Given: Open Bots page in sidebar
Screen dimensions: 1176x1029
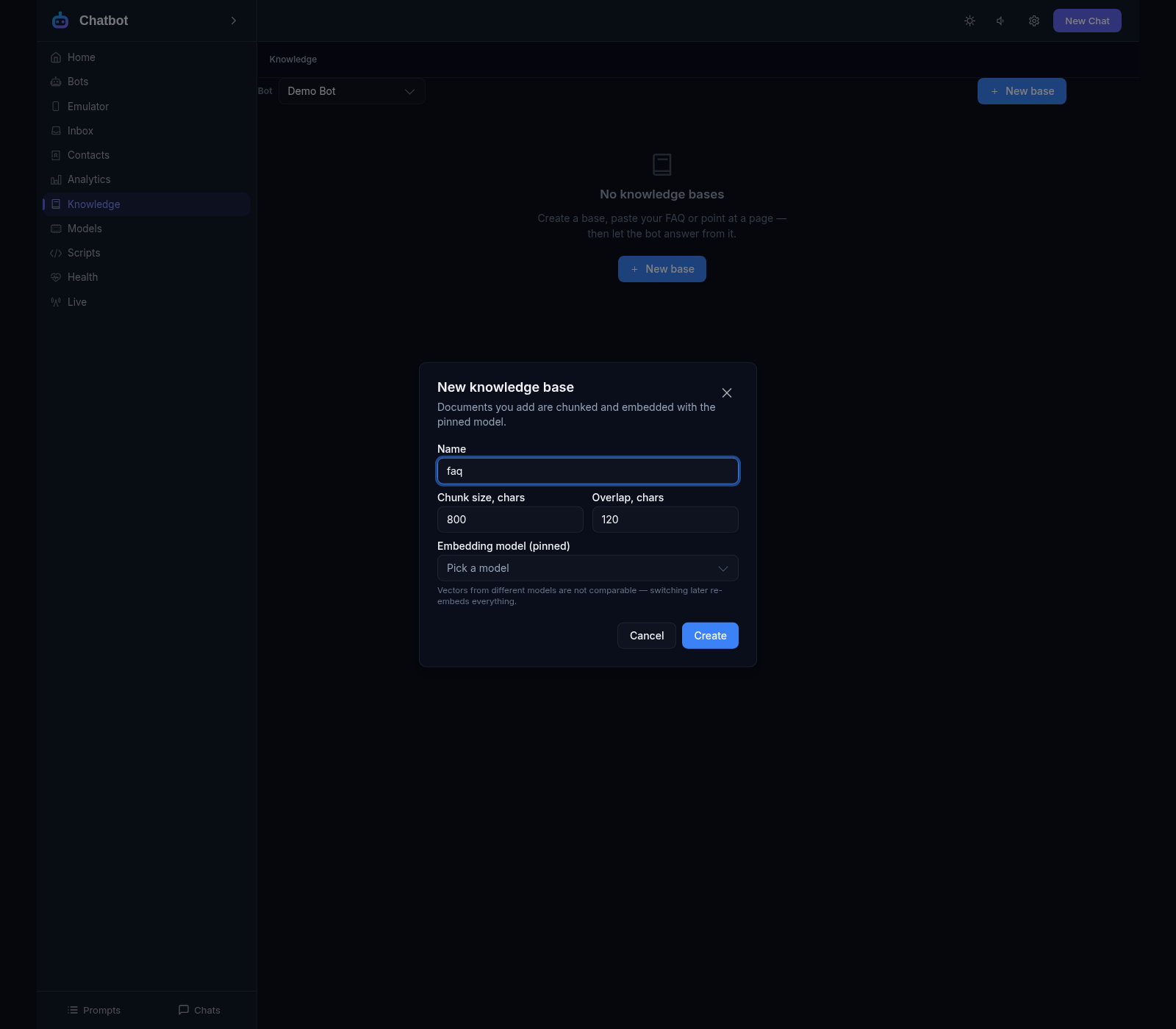Looking at the screenshot, I should pyautogui.click(x=146, y=82).
